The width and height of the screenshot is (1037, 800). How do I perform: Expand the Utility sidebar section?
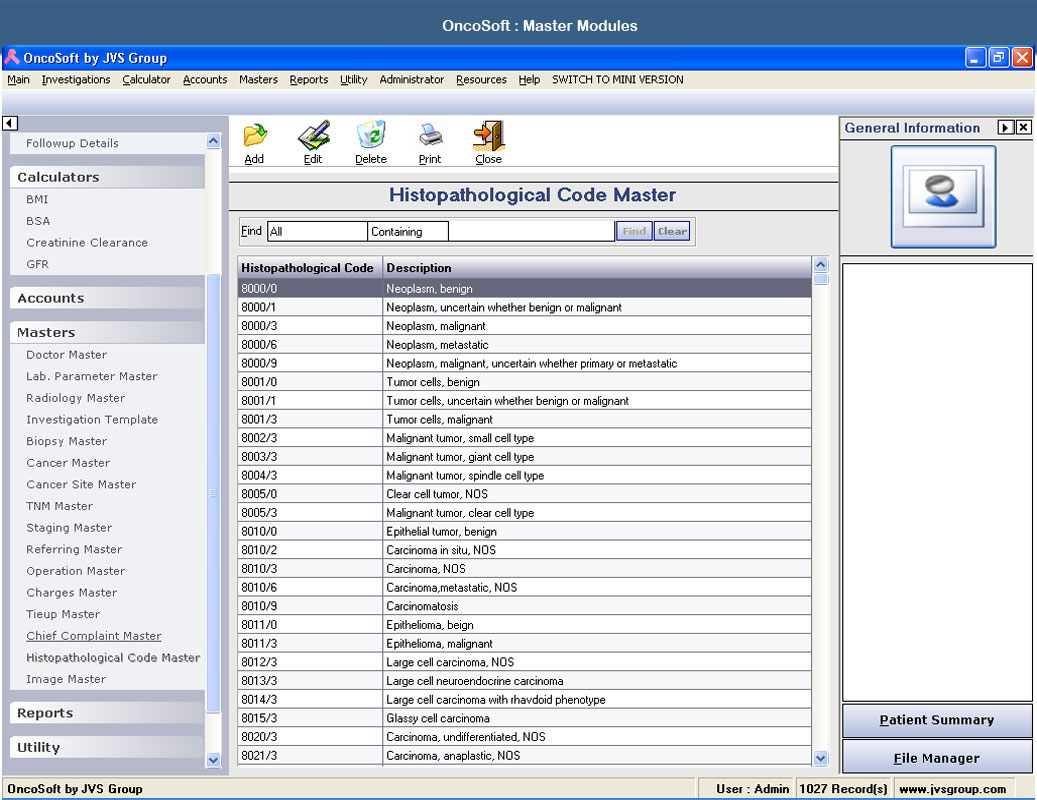[107, 747]
